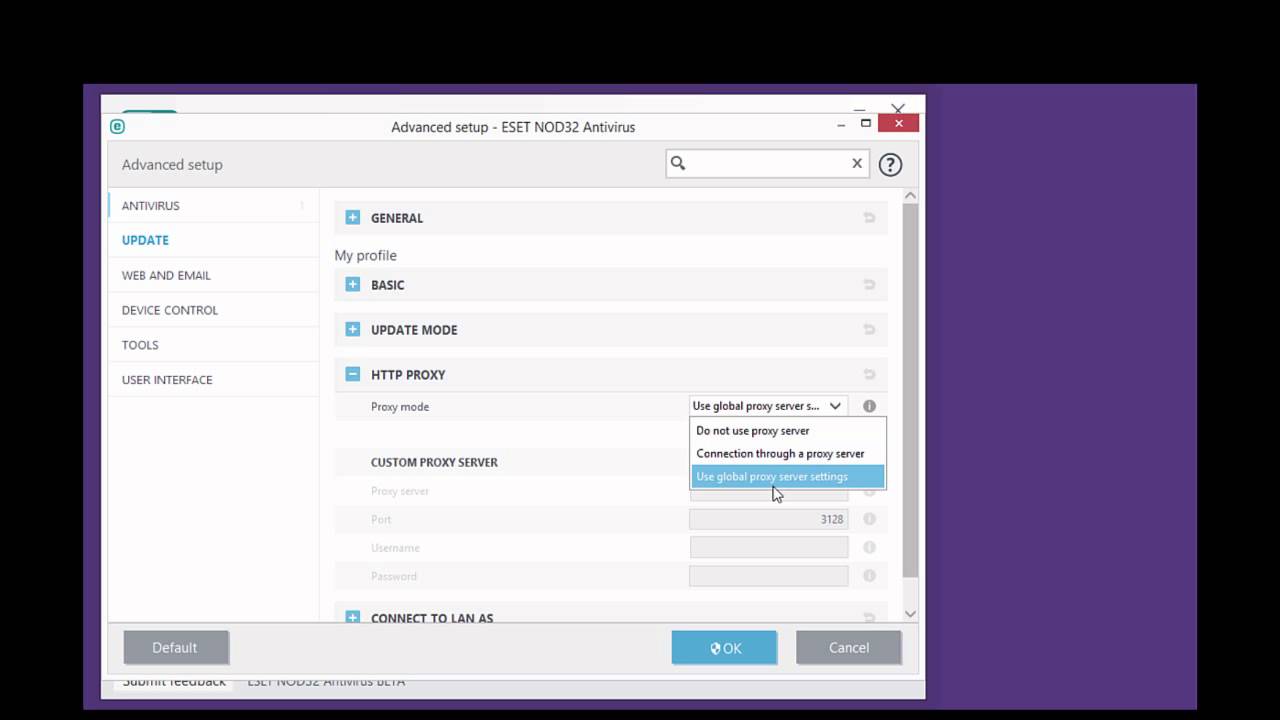
Task: Close the Advanced setup window
Action: click(x=899, y=123)
